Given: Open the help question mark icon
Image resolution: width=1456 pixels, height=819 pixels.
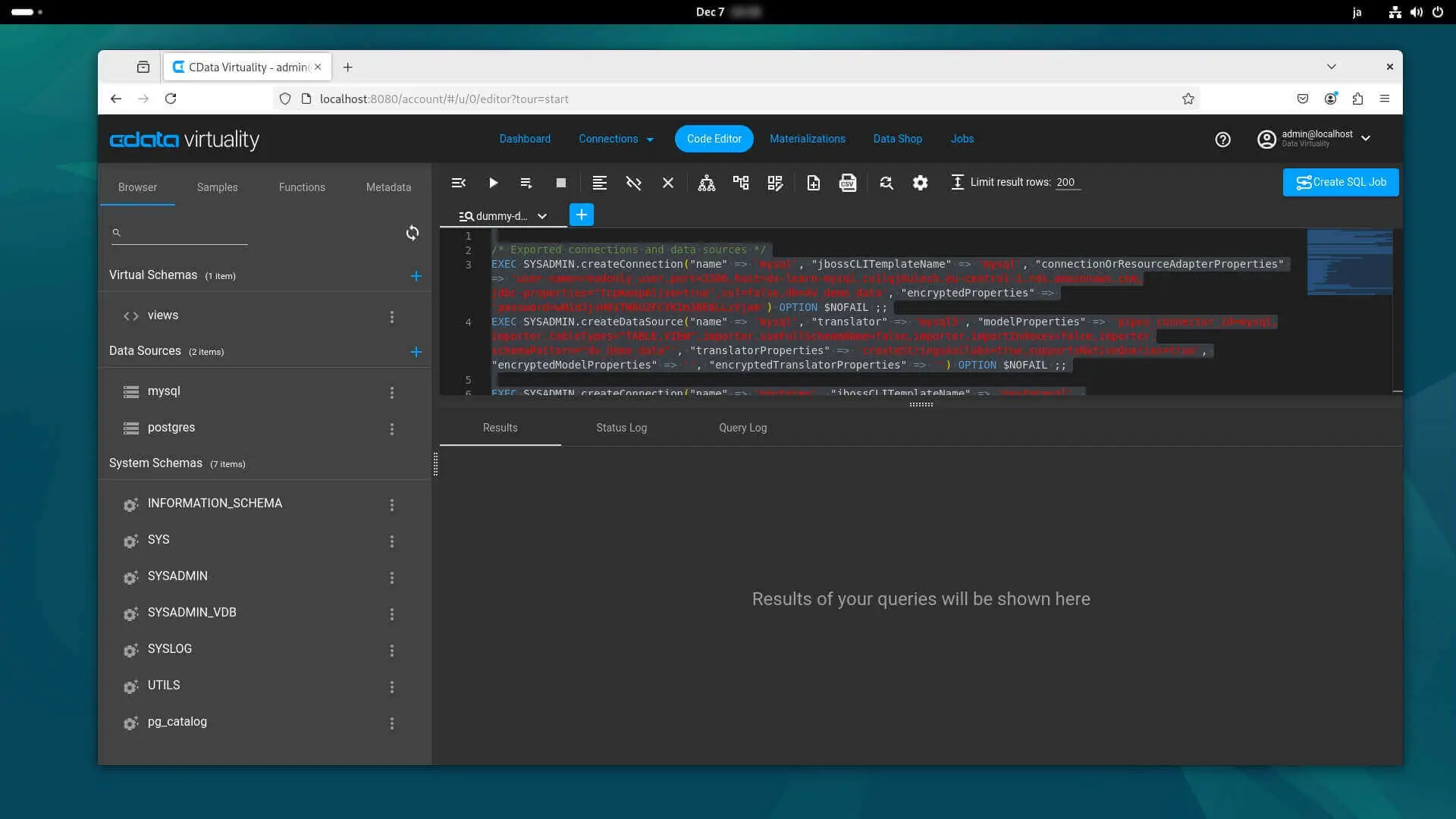Looking at the screenshot, I should pos(1222,140).
